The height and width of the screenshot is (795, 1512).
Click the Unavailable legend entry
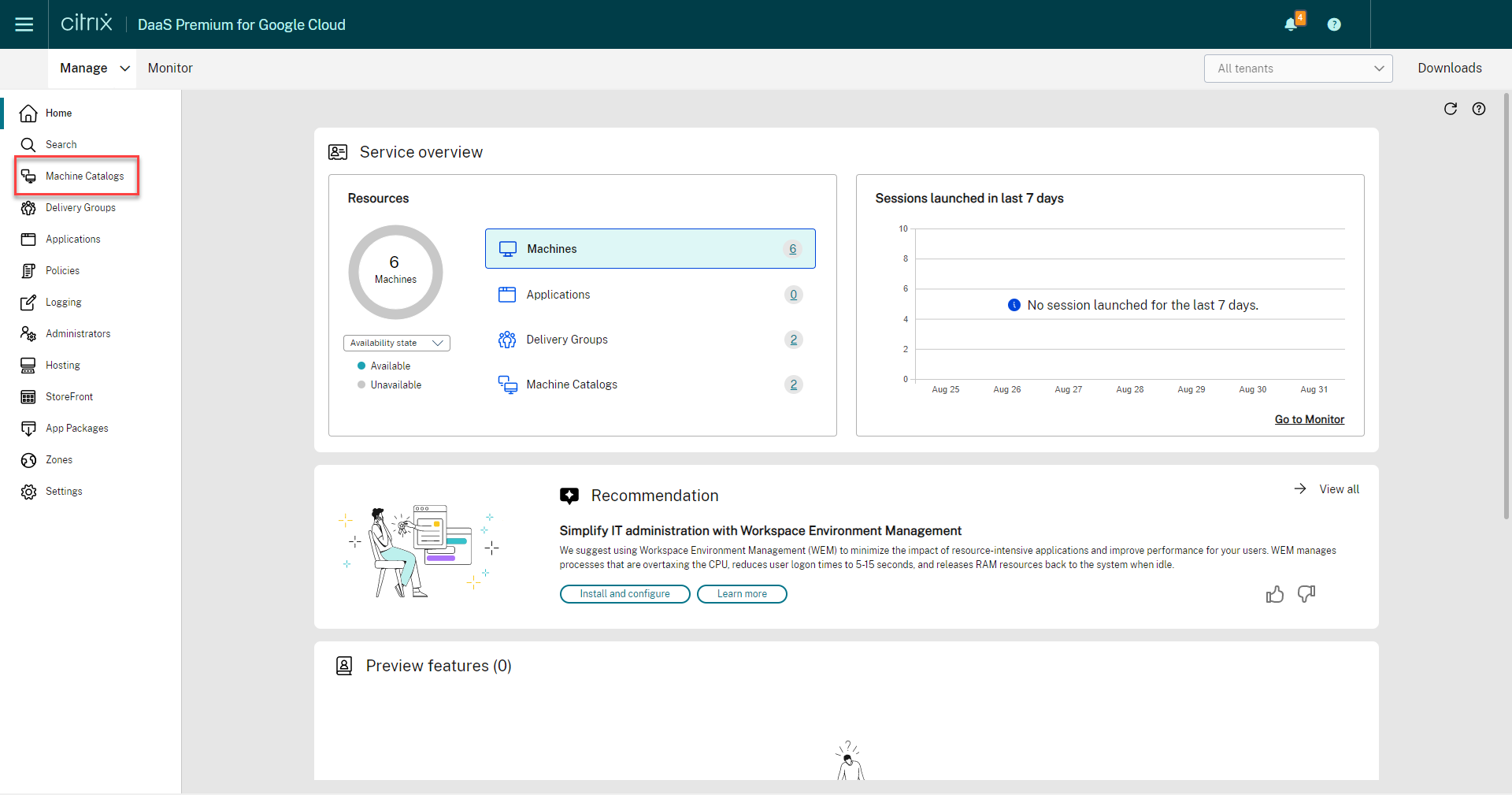coord(390,384)
